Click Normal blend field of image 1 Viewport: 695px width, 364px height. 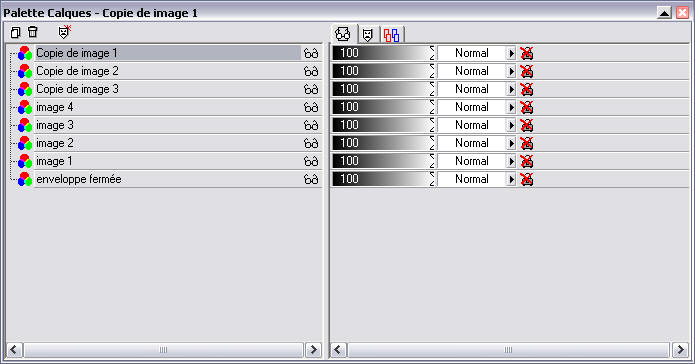pos(472,161)
